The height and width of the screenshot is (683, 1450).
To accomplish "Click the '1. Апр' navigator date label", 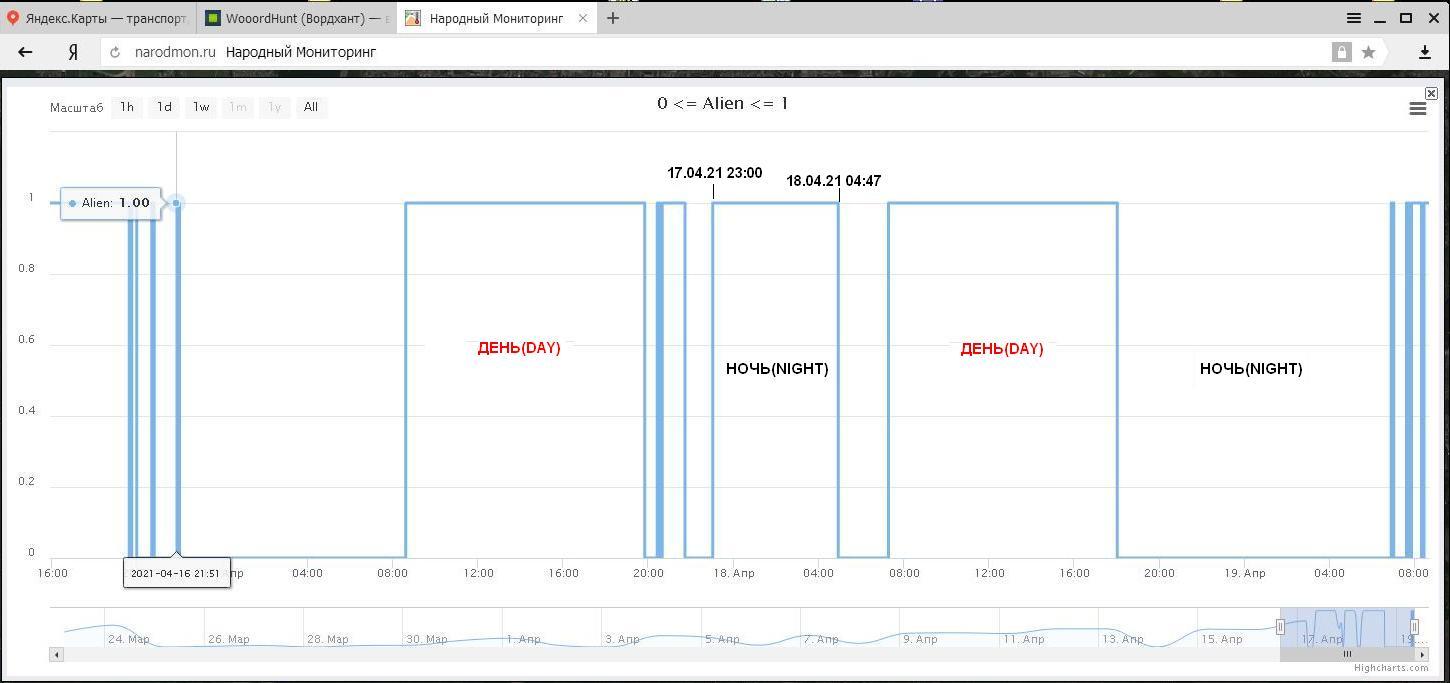I will (x=524, y=639).
